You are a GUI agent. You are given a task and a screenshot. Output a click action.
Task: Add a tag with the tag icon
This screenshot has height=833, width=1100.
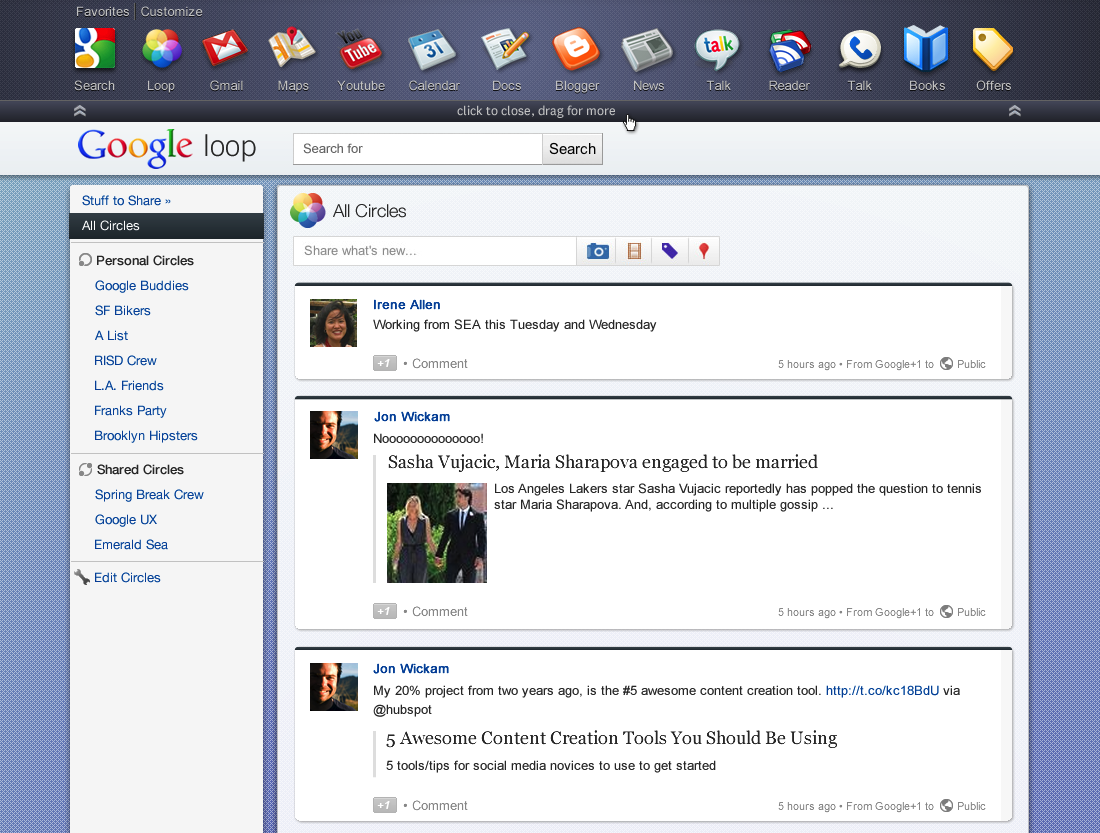point(670,251)
